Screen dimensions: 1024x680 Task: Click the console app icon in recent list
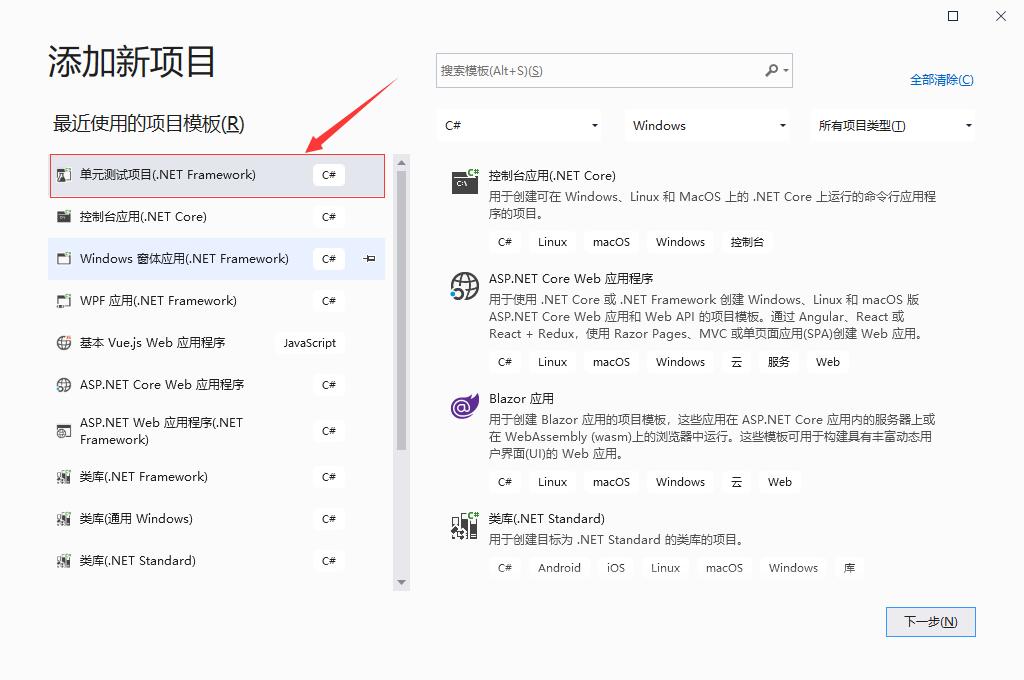tap(63, 217)
